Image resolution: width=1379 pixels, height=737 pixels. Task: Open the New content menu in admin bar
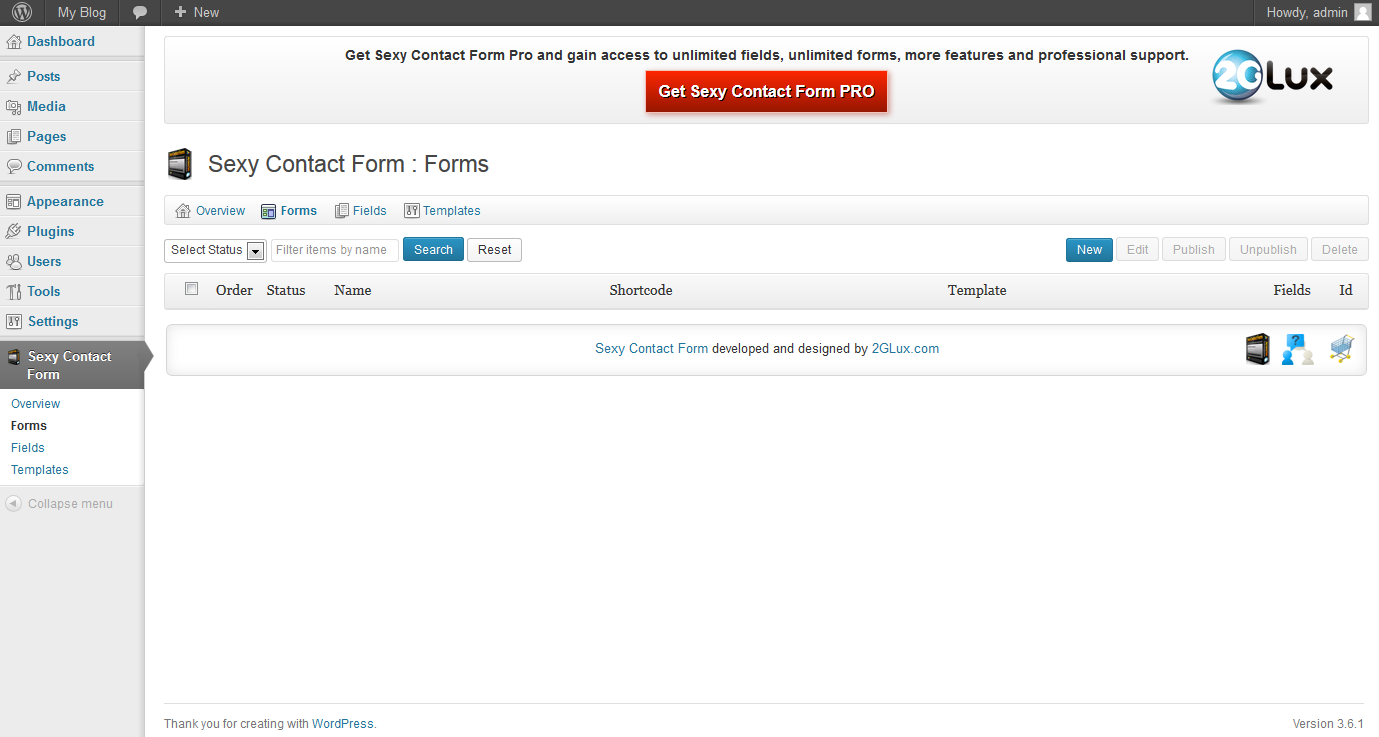197,13
